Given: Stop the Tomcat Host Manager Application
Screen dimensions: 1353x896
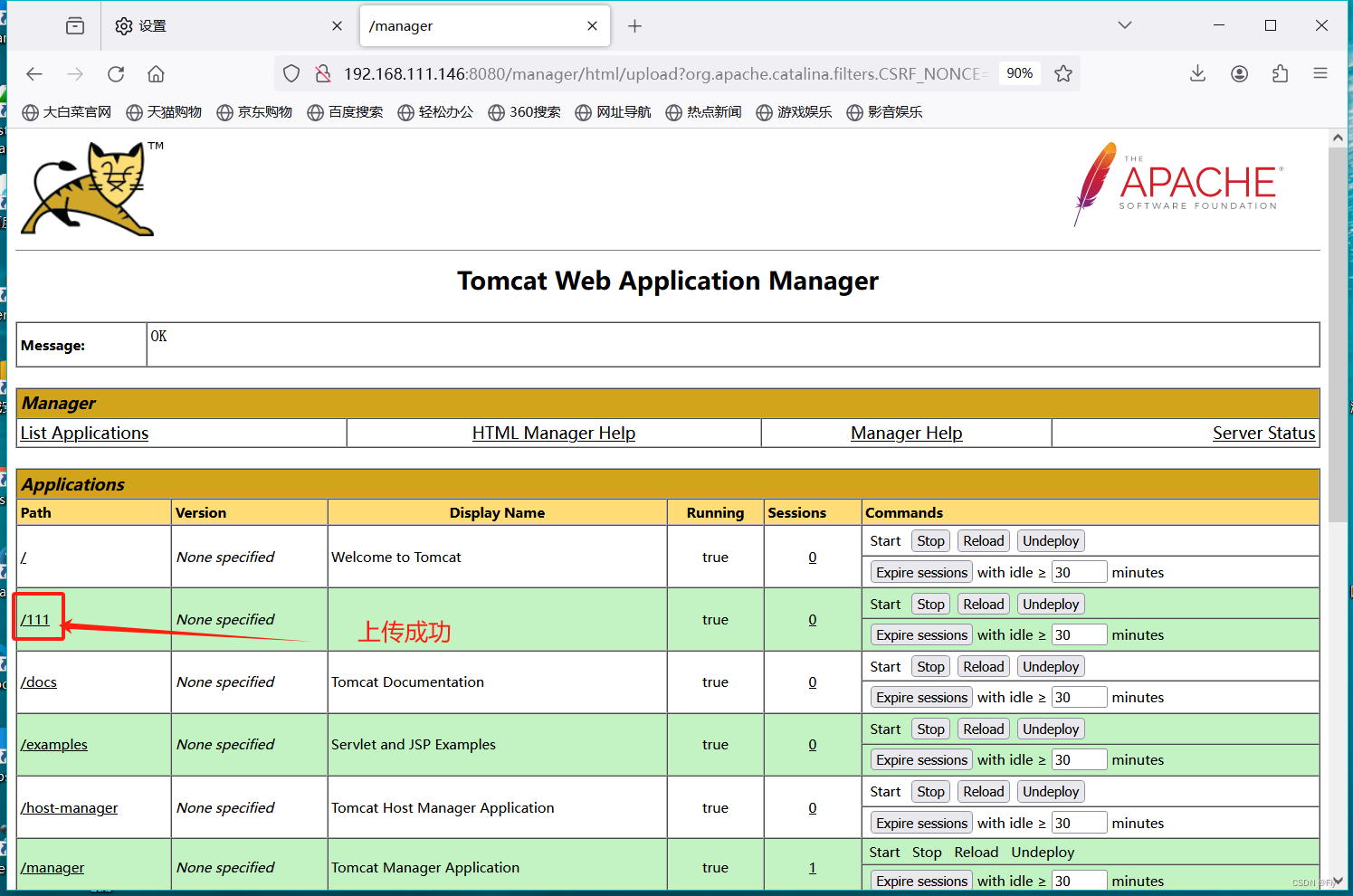Looking at the screenshot, I should pyautogui.click(x=930, y=792).
